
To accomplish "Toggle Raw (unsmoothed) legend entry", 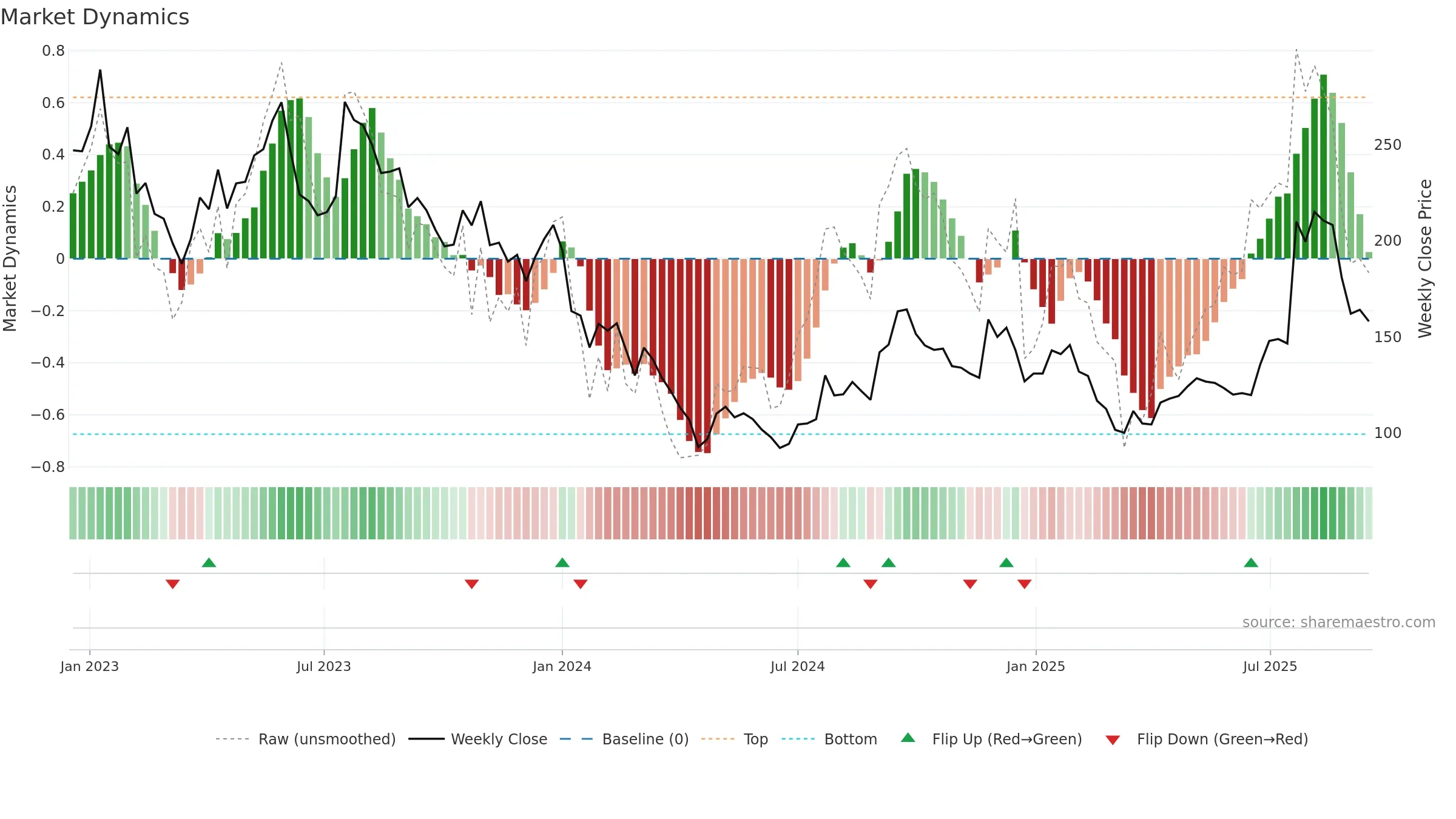I will [x=306, y=739].
